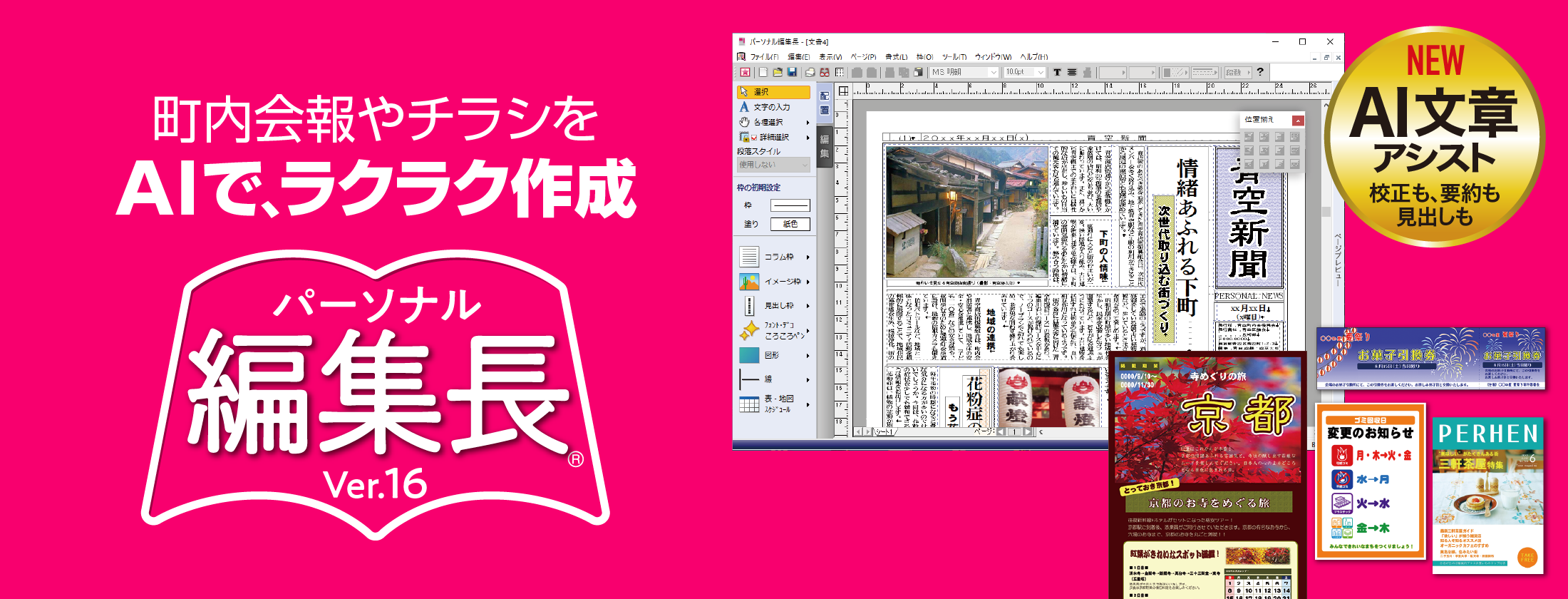
Task: Click the printer icon in toolbar
Action: pos(810,72)
